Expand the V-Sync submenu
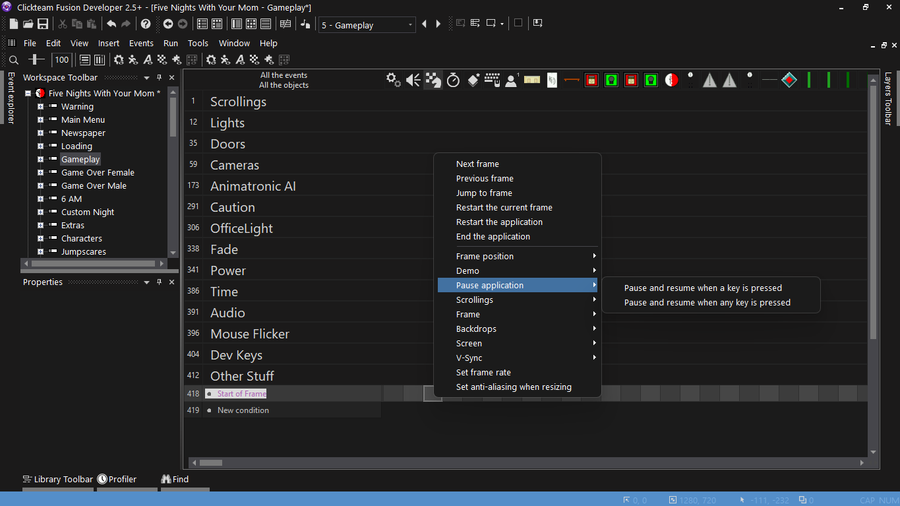This screenshot has width=900, height=506. click(519, 358)
